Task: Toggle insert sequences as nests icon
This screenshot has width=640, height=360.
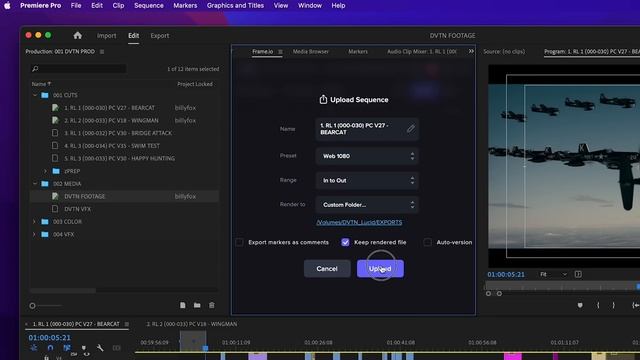Action: (x=33, y=348)
